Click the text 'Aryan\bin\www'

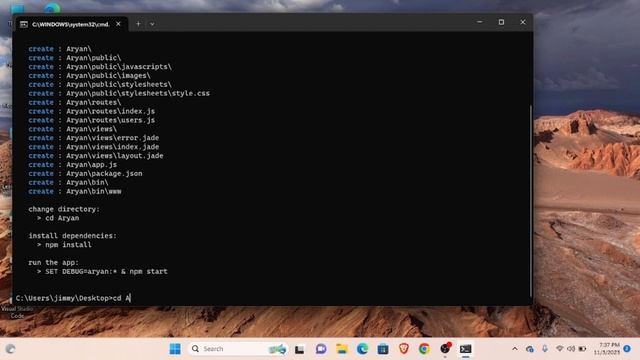[x=93, y=191]
